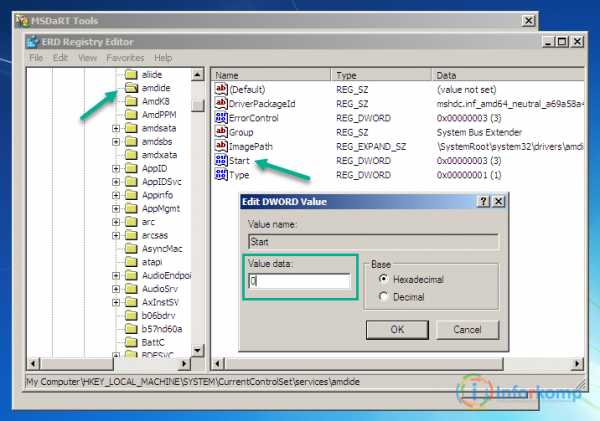Click the 'System Bus Extender' data cell
The width and height of the screenshot is (600, 421).
pos(479,132)
